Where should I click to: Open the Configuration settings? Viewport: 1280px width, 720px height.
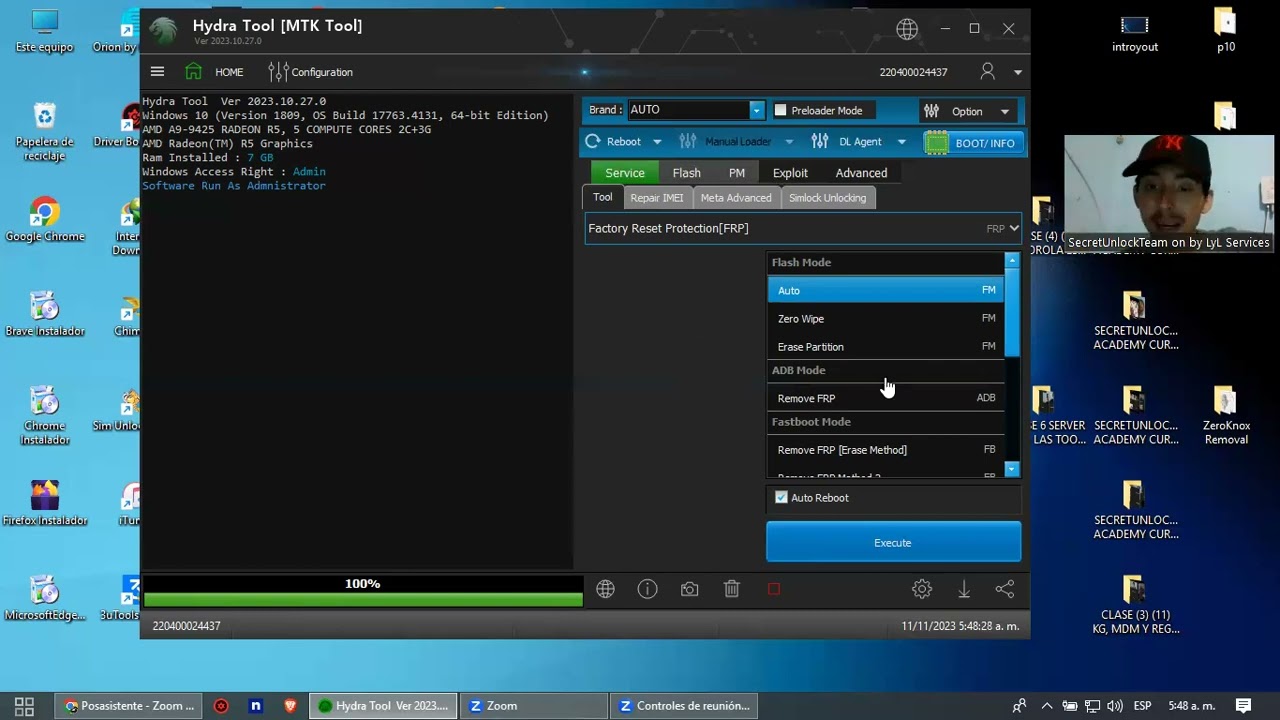click(x=310, y=72)
